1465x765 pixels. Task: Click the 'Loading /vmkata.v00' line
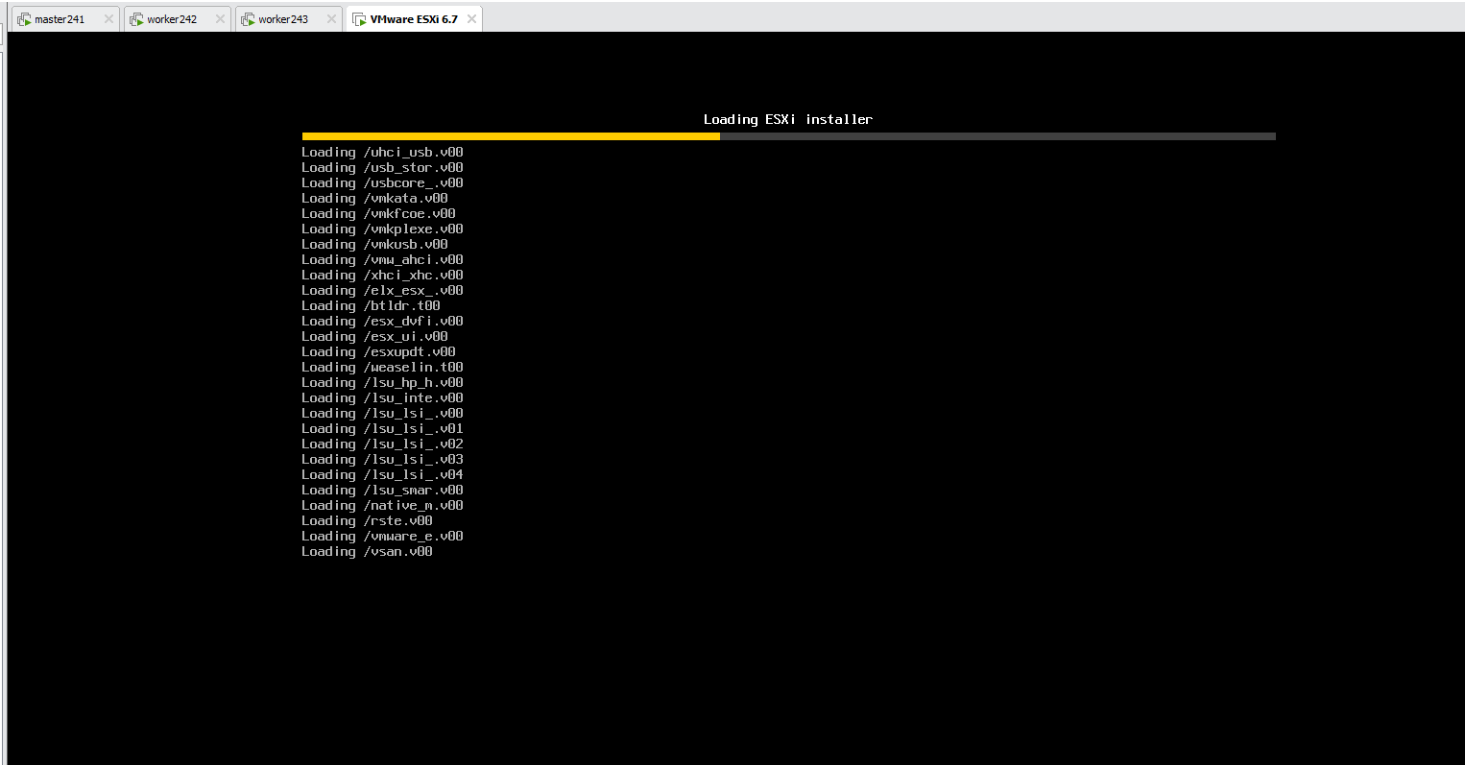pyautogui.click(x=375, y=198)
